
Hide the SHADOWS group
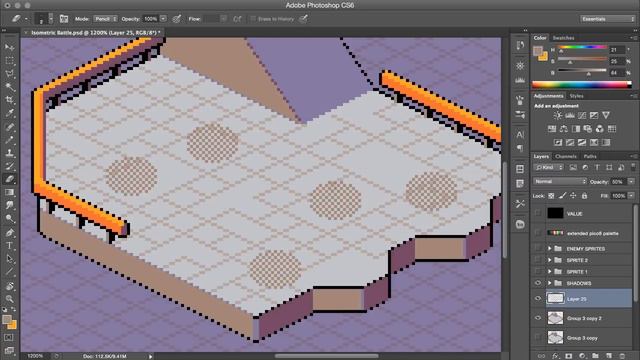click(x=538, y=283)
